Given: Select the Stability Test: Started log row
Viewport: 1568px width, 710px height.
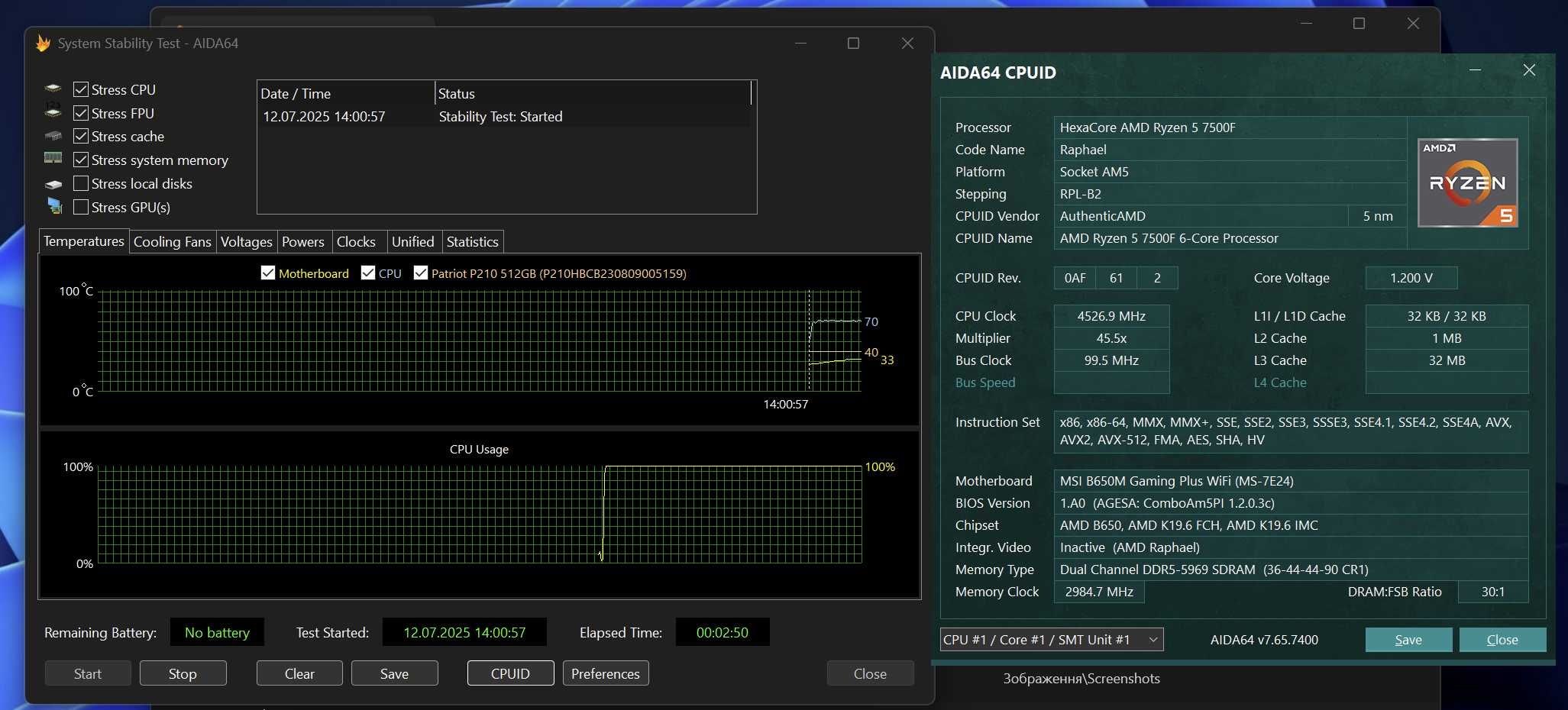Looking at the screenshot, I should tap(504, 117).
